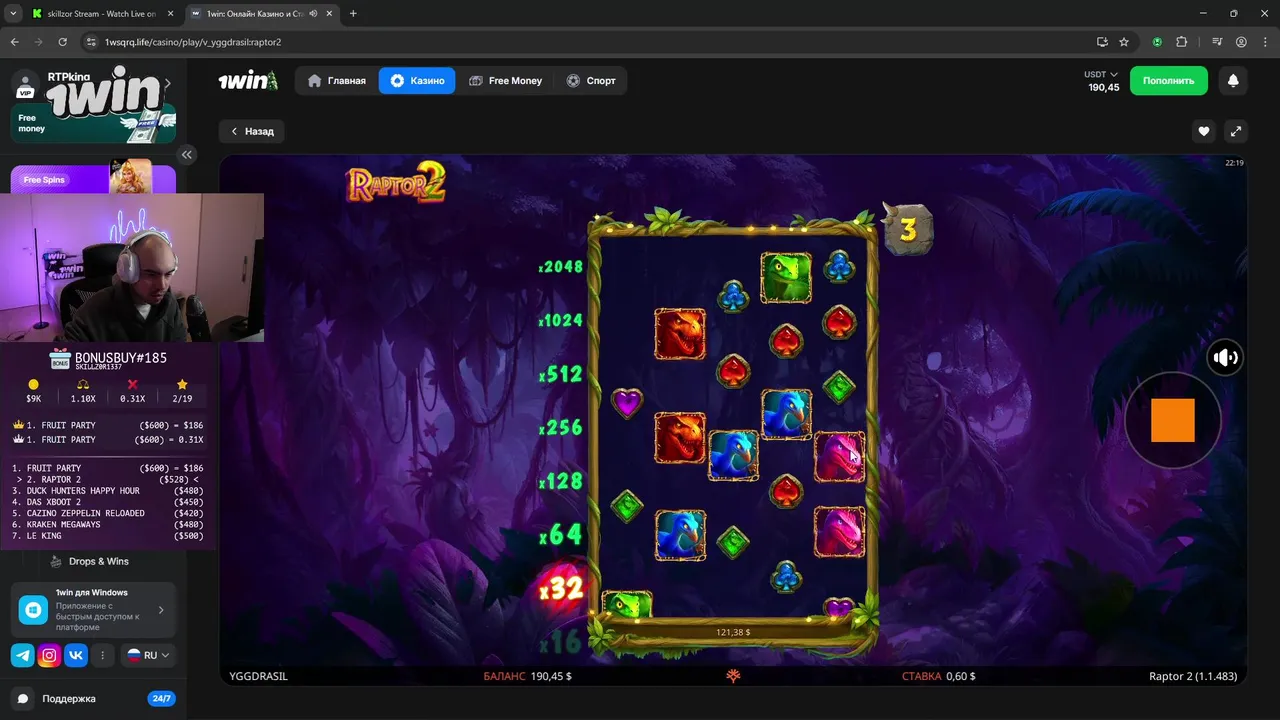Open the Free money banner
The image size is (1280, 720).
pyautogui.click(x=94, y=123)
